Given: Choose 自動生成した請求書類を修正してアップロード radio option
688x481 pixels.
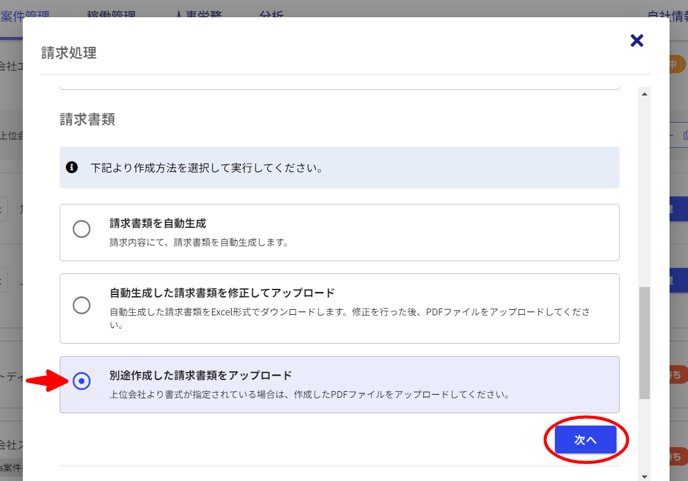Looking at the screenshot, I should [82, 306].
